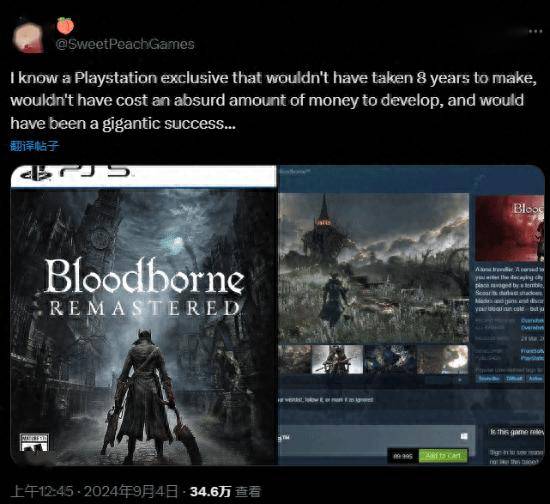Viewport: 550px width, 504px height.
Task: Click the price label beside Add to Cart
Action: pyautogui.click(x=403, y=456)
